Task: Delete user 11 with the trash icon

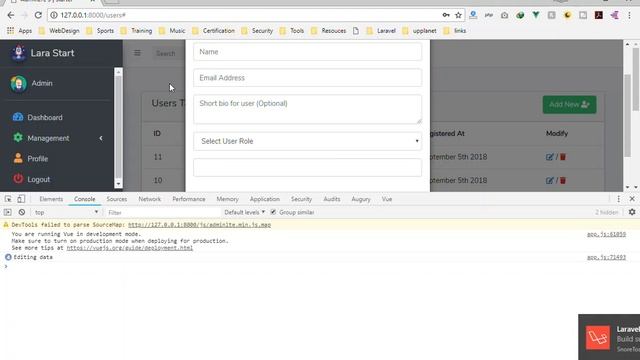Action: coord(563,157)
